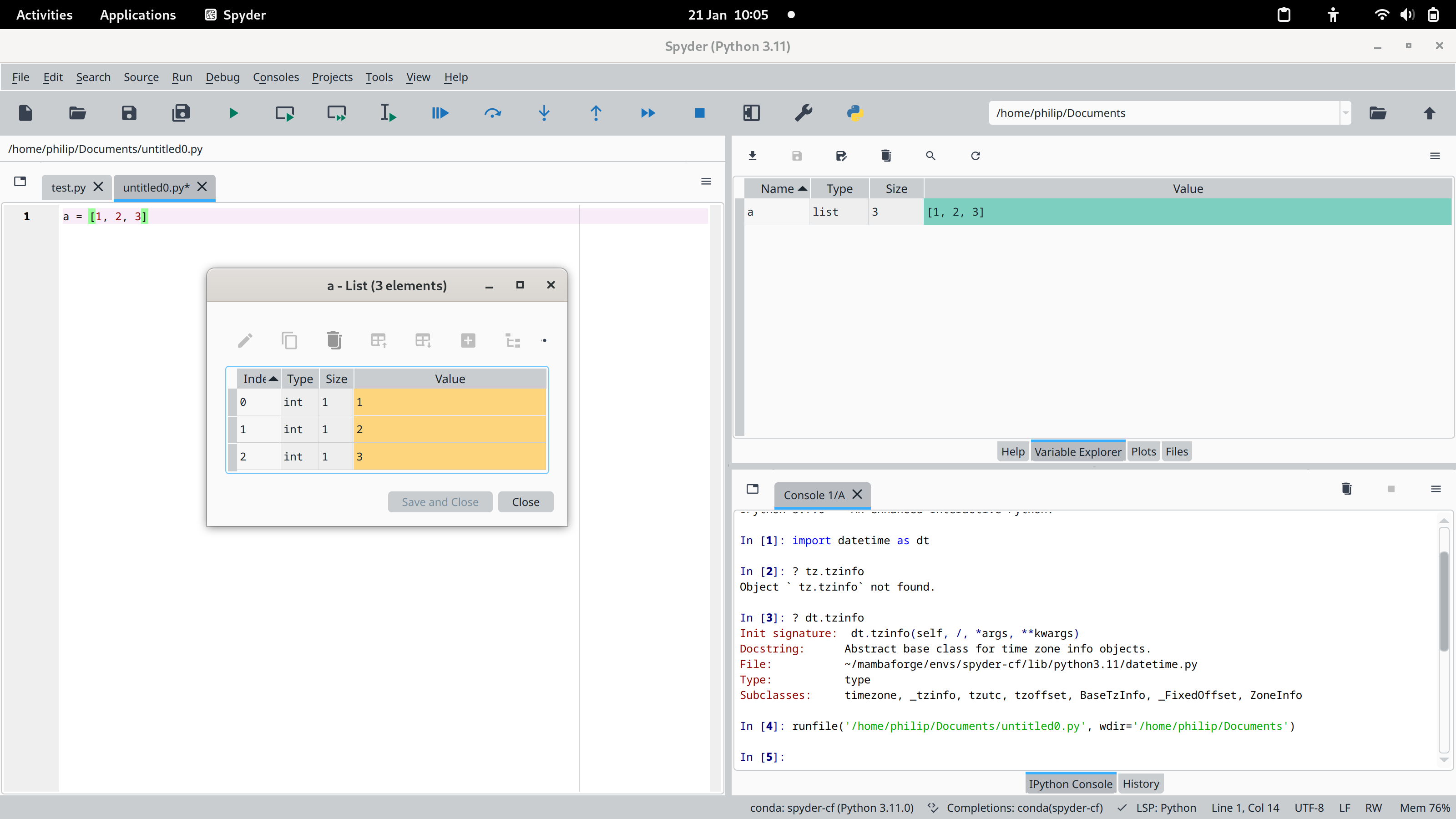Click Close button in list dialog
Screen dimensions: 1456x819
coord(526,502)
